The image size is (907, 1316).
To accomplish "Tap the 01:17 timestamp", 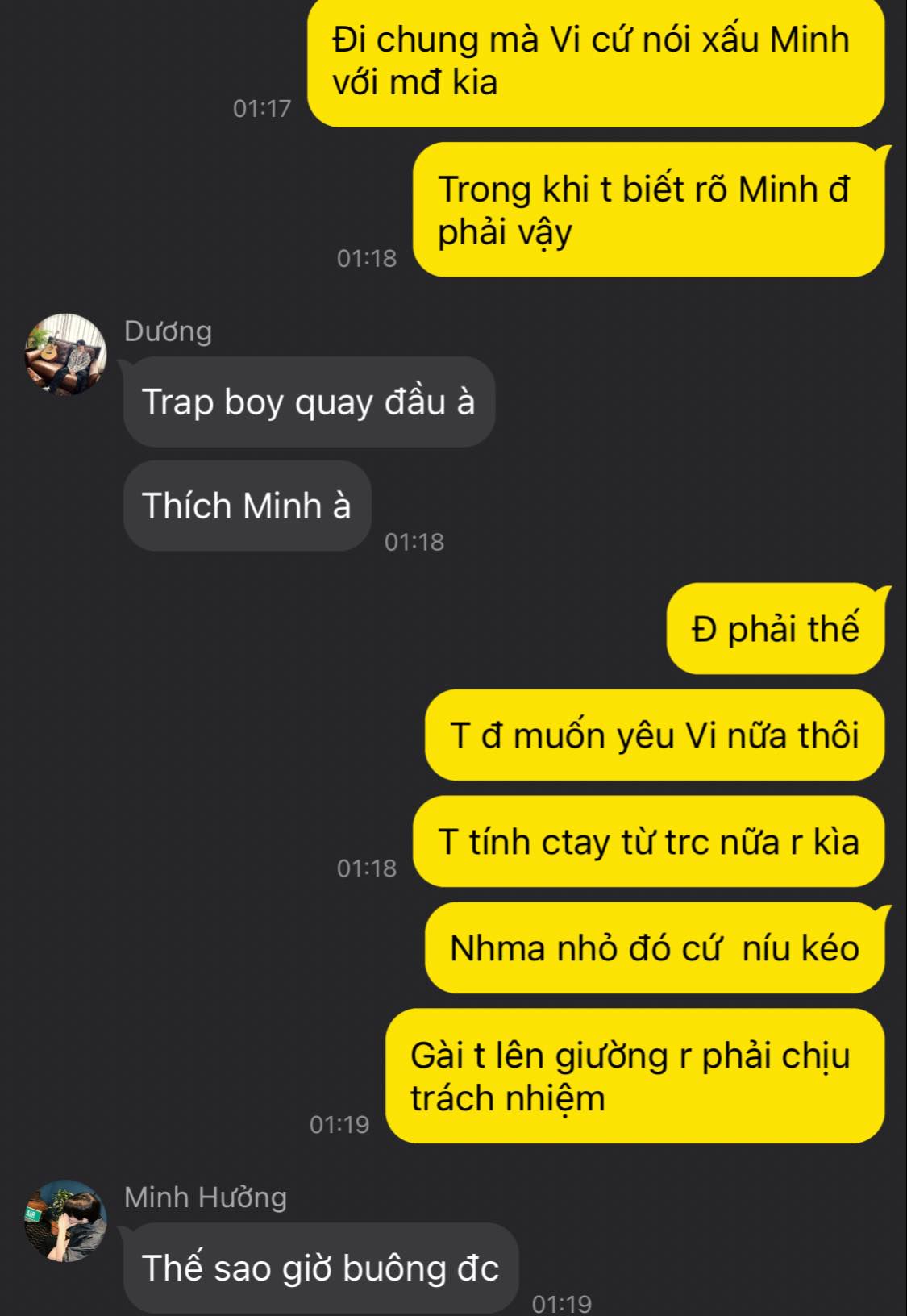I will click(261, 108).
